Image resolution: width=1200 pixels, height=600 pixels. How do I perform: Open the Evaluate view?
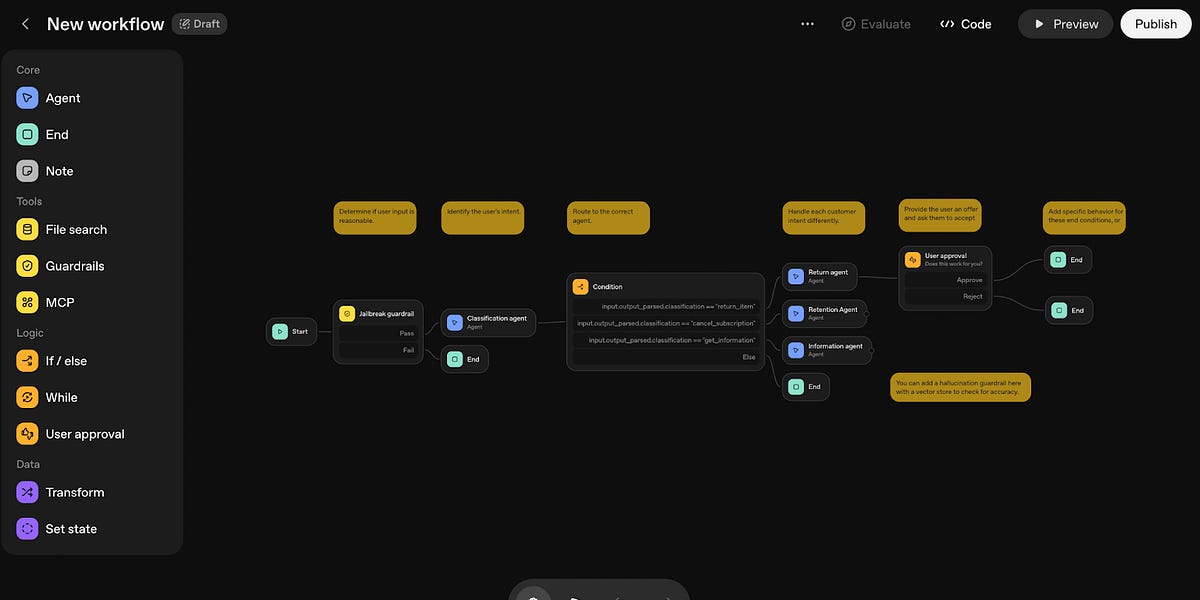coord(876,24)
